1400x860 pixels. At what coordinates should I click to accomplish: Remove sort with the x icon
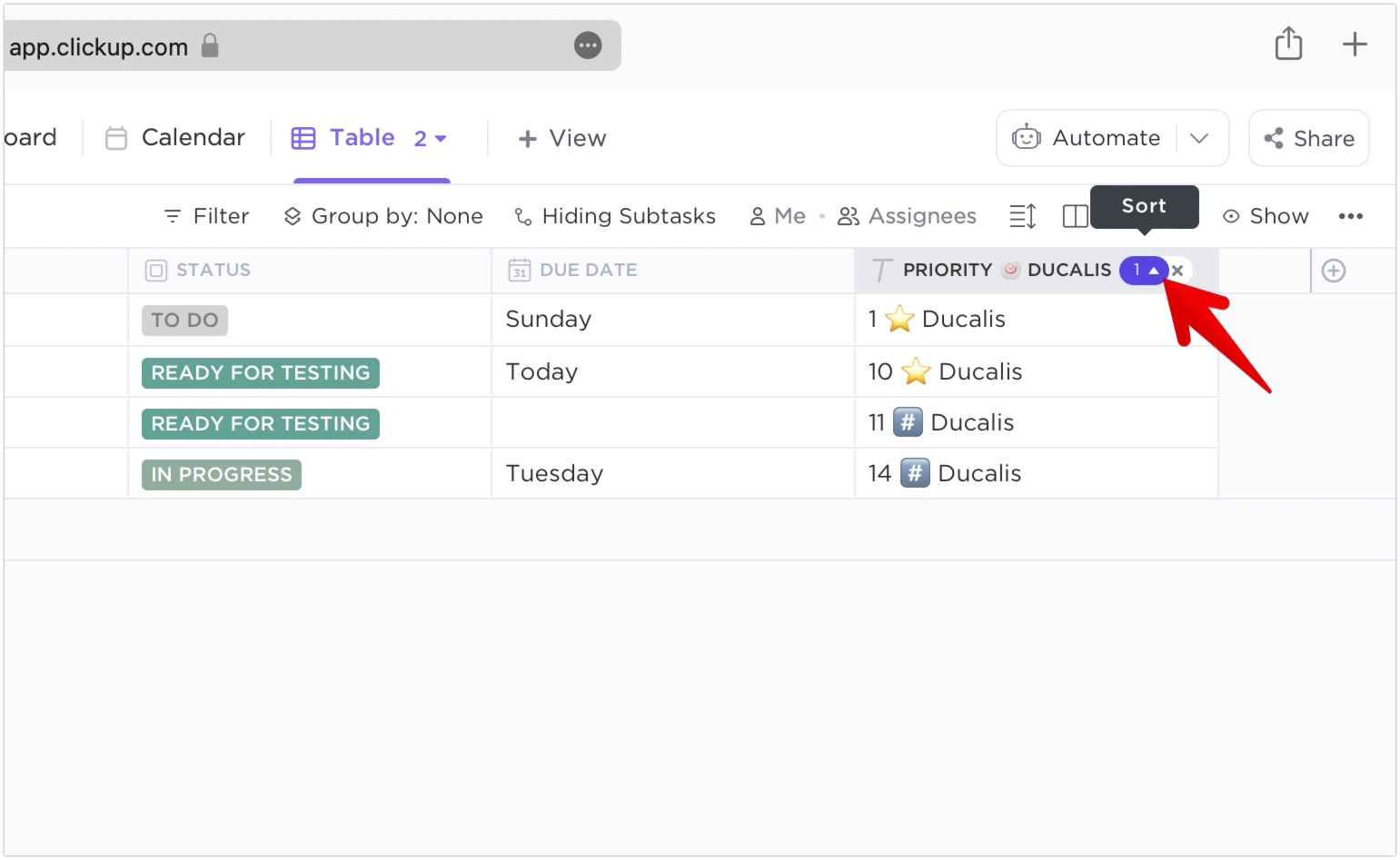[x=1177, y=271]
